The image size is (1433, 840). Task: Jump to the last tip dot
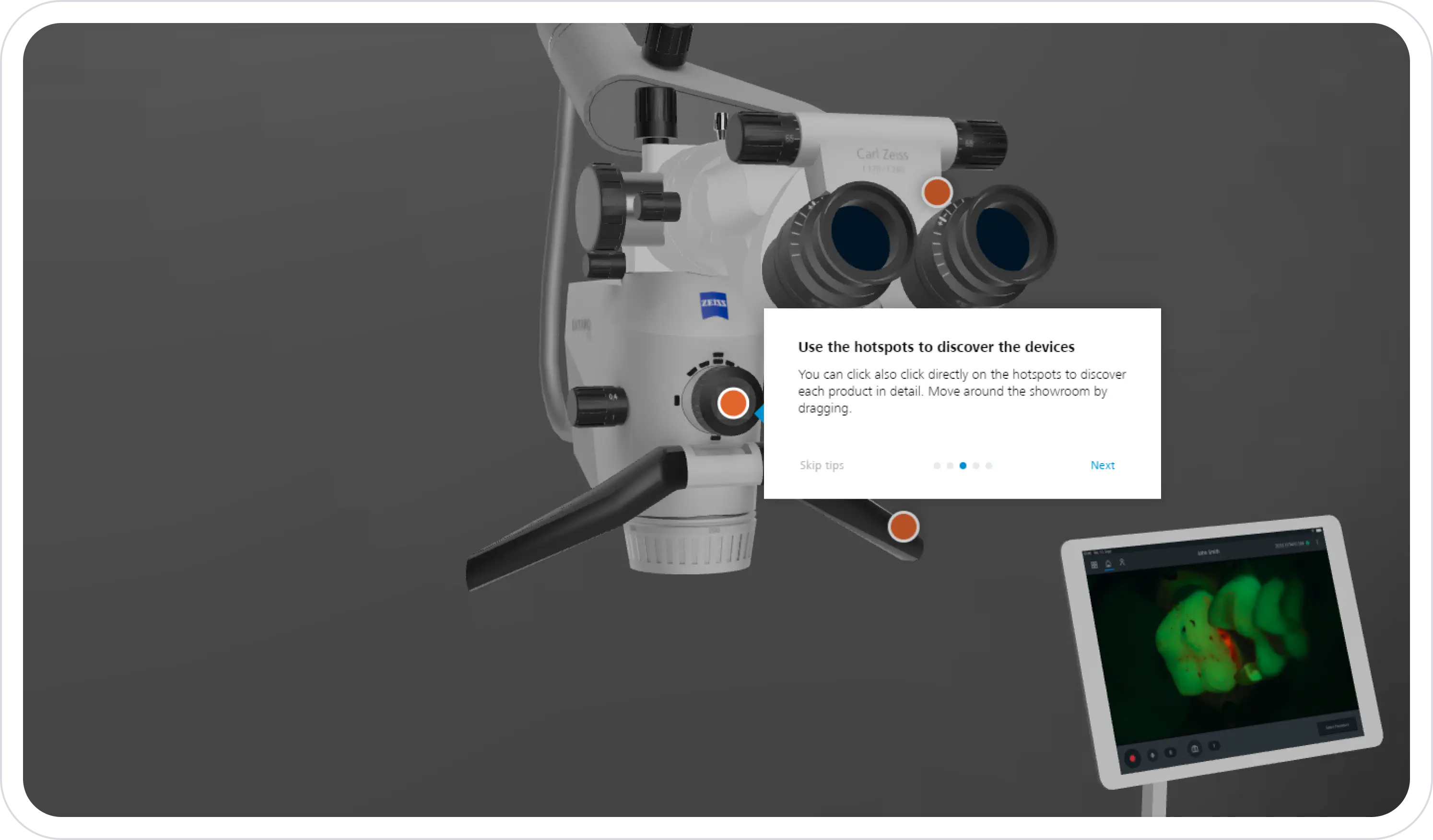(989, 466)
